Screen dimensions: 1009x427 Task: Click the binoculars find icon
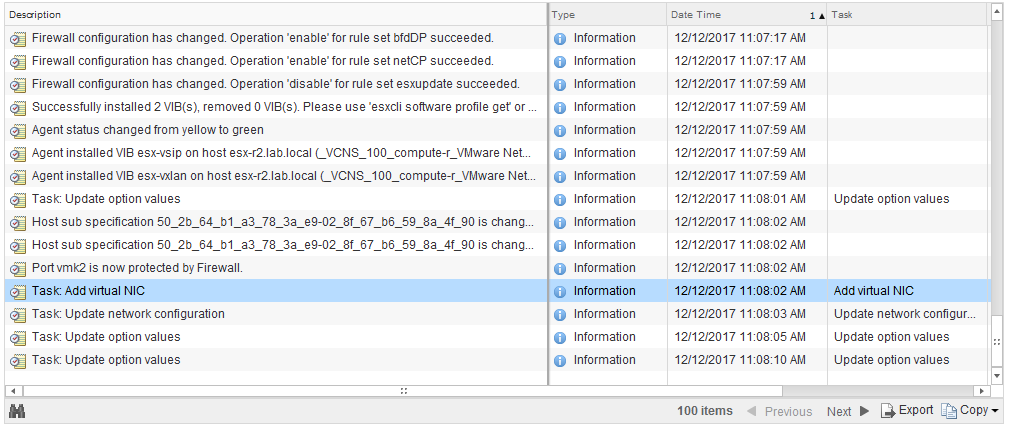[17, 411]
